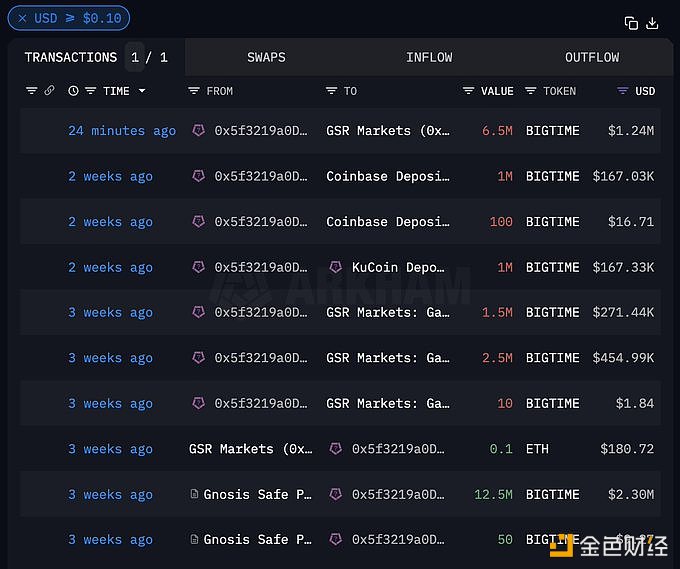The width and height of the screenshot is (680, 569).
Task: Remove the USD ≥ $0.10 filter chip
Action: tap(23, 18)
